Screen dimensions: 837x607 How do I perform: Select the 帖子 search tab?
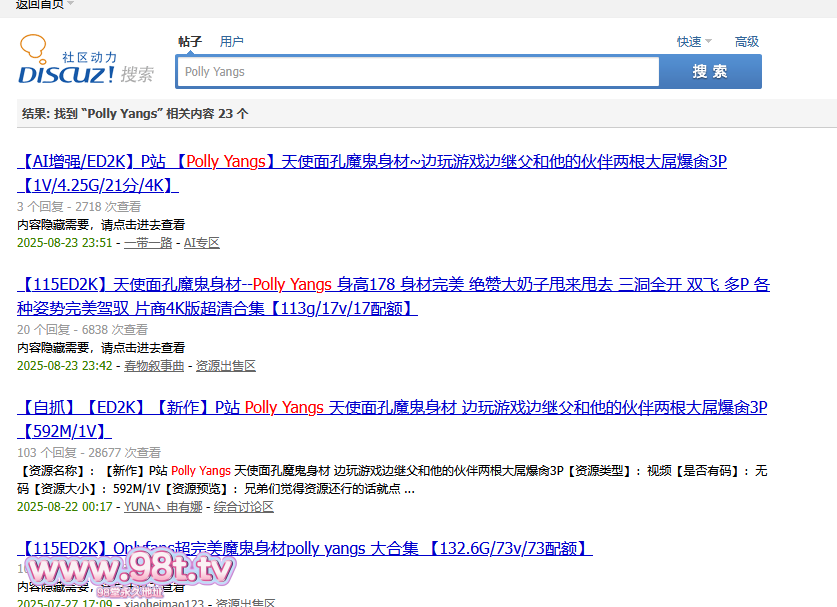[x=190, y=42]
